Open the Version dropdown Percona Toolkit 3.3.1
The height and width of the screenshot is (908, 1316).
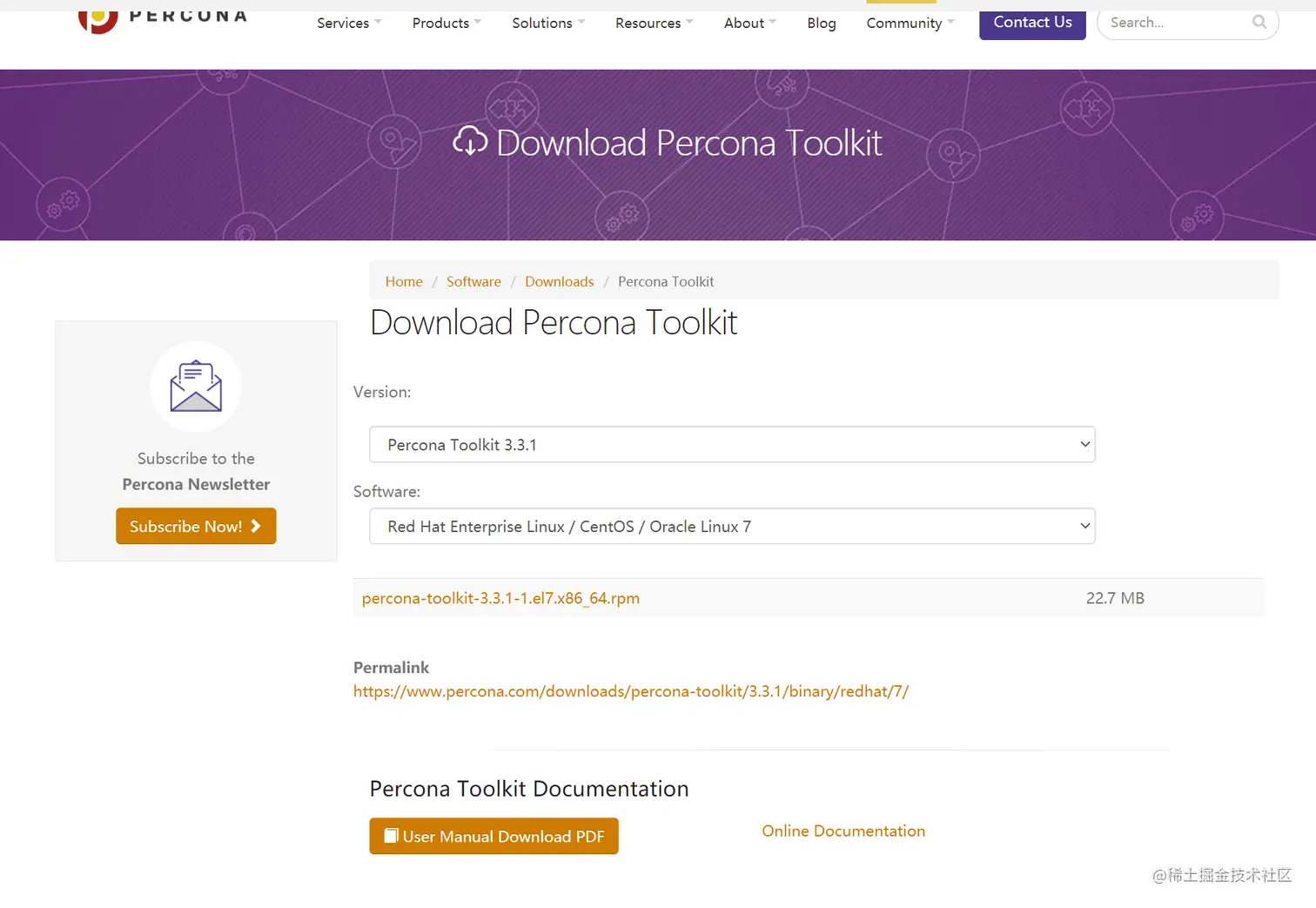coord(732,444)
